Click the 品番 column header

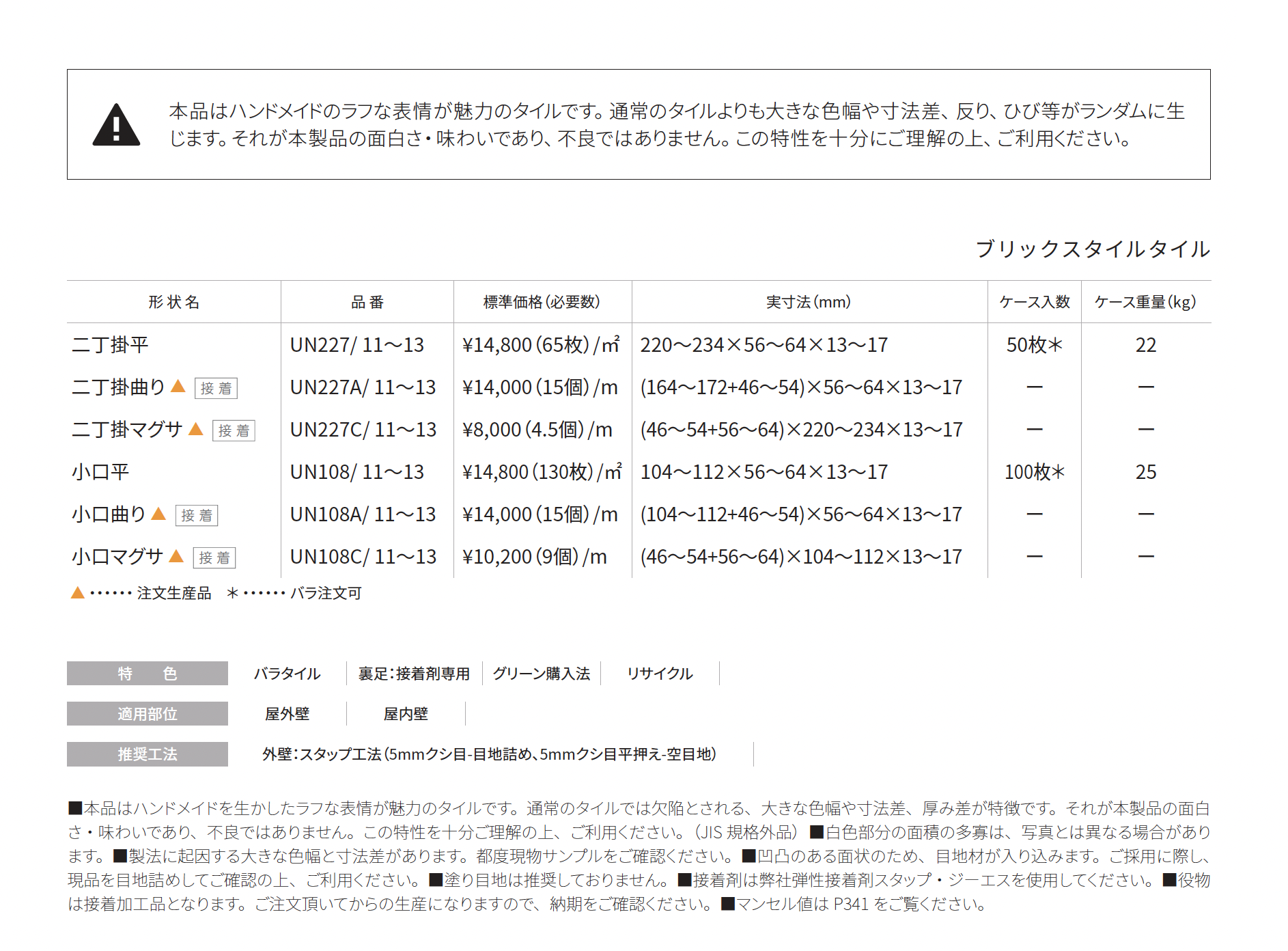[367, 302]
